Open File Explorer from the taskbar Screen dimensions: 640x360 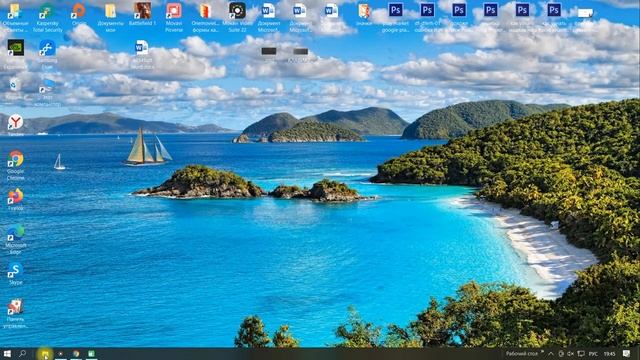click(45, 354)
